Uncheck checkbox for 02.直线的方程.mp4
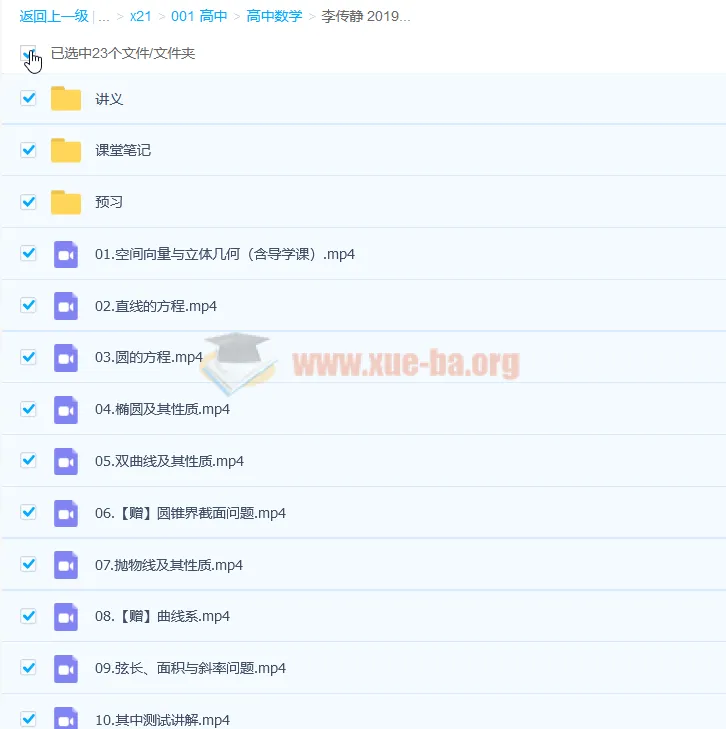 point(28,305)
